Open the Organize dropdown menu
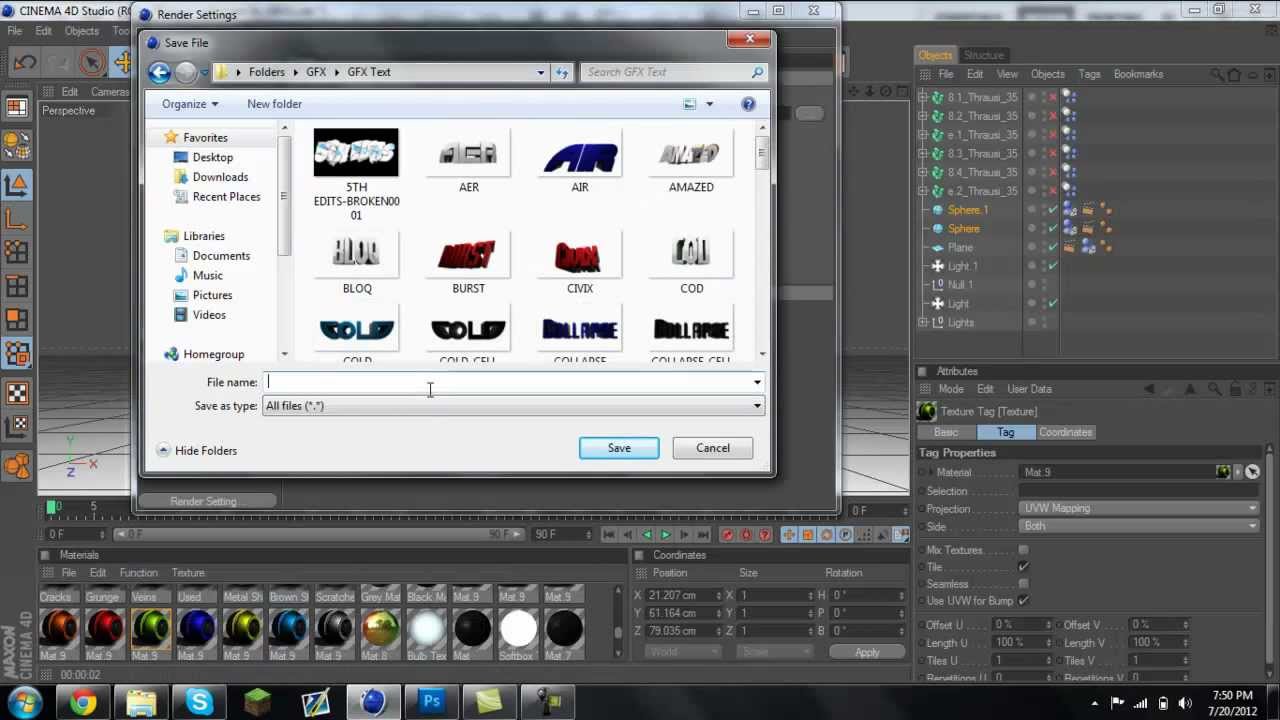This screenshot has height=720, width=1280. click(x=190, y=104)
